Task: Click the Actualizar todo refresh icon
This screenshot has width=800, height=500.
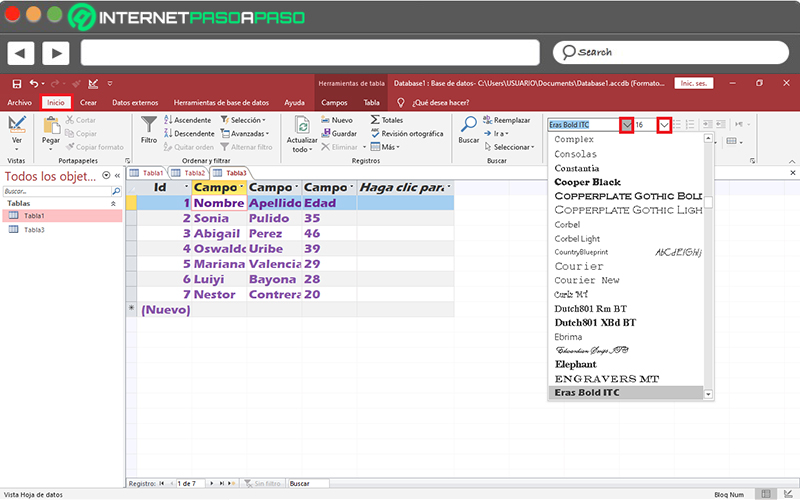Action: point(301,124)
